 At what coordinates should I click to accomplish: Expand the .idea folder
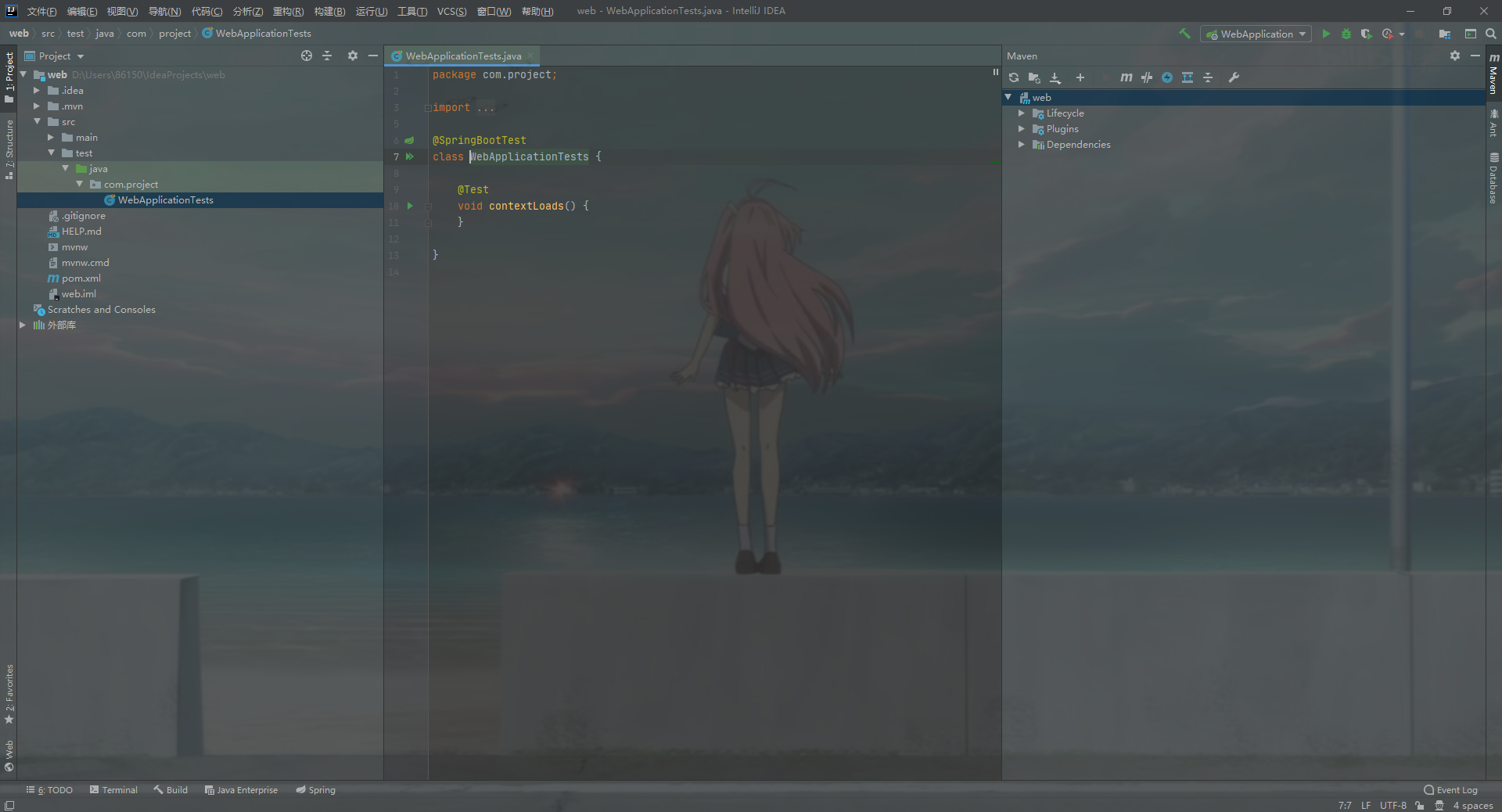pos(36,91)
